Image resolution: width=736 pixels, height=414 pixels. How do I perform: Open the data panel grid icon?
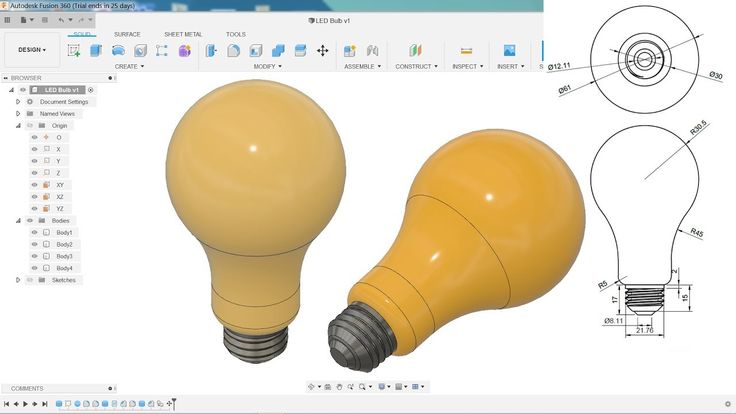point(7,20)
